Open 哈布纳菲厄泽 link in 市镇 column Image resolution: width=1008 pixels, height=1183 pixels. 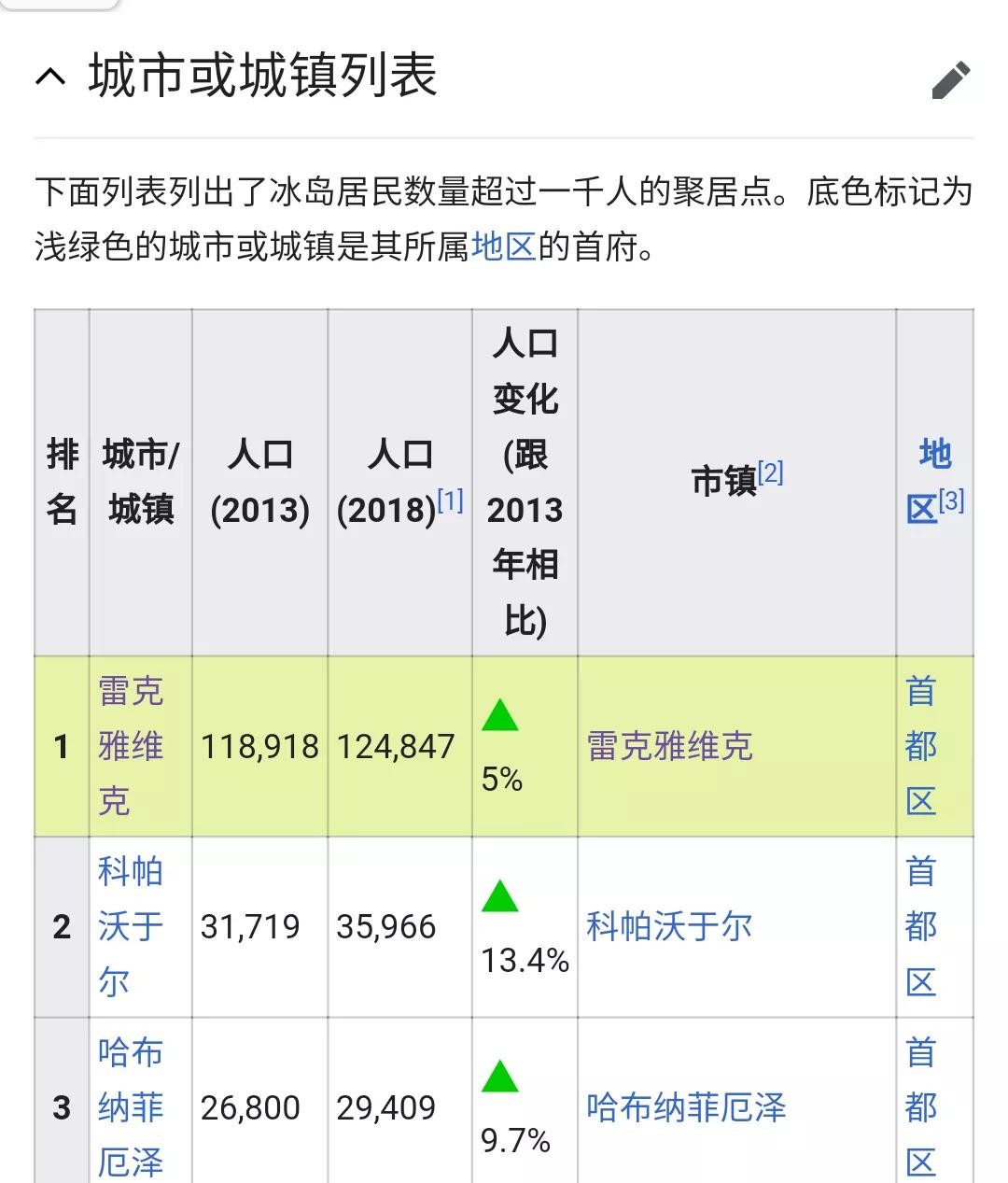click(686, 1107)
